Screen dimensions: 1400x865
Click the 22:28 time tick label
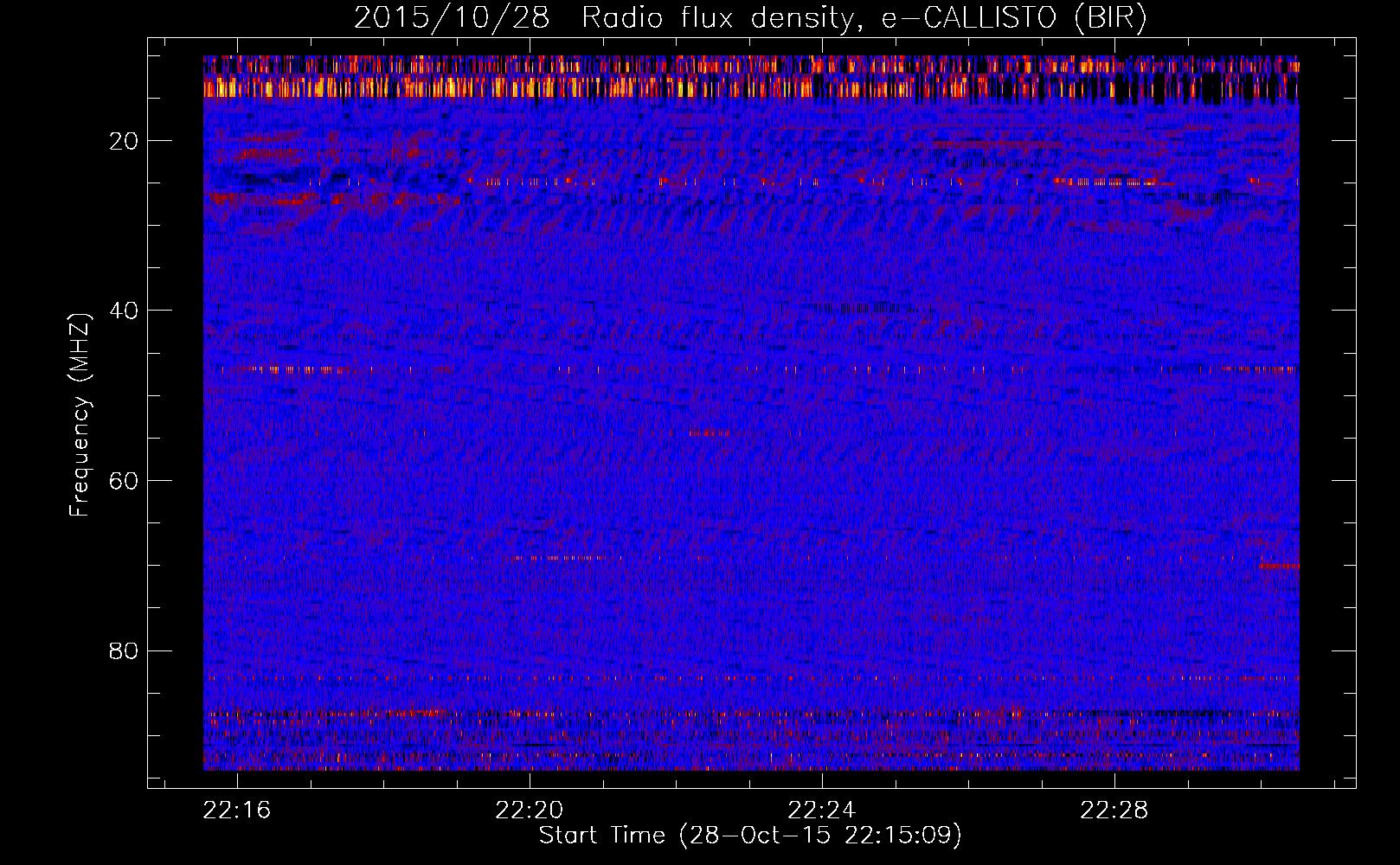(1114, 810)
